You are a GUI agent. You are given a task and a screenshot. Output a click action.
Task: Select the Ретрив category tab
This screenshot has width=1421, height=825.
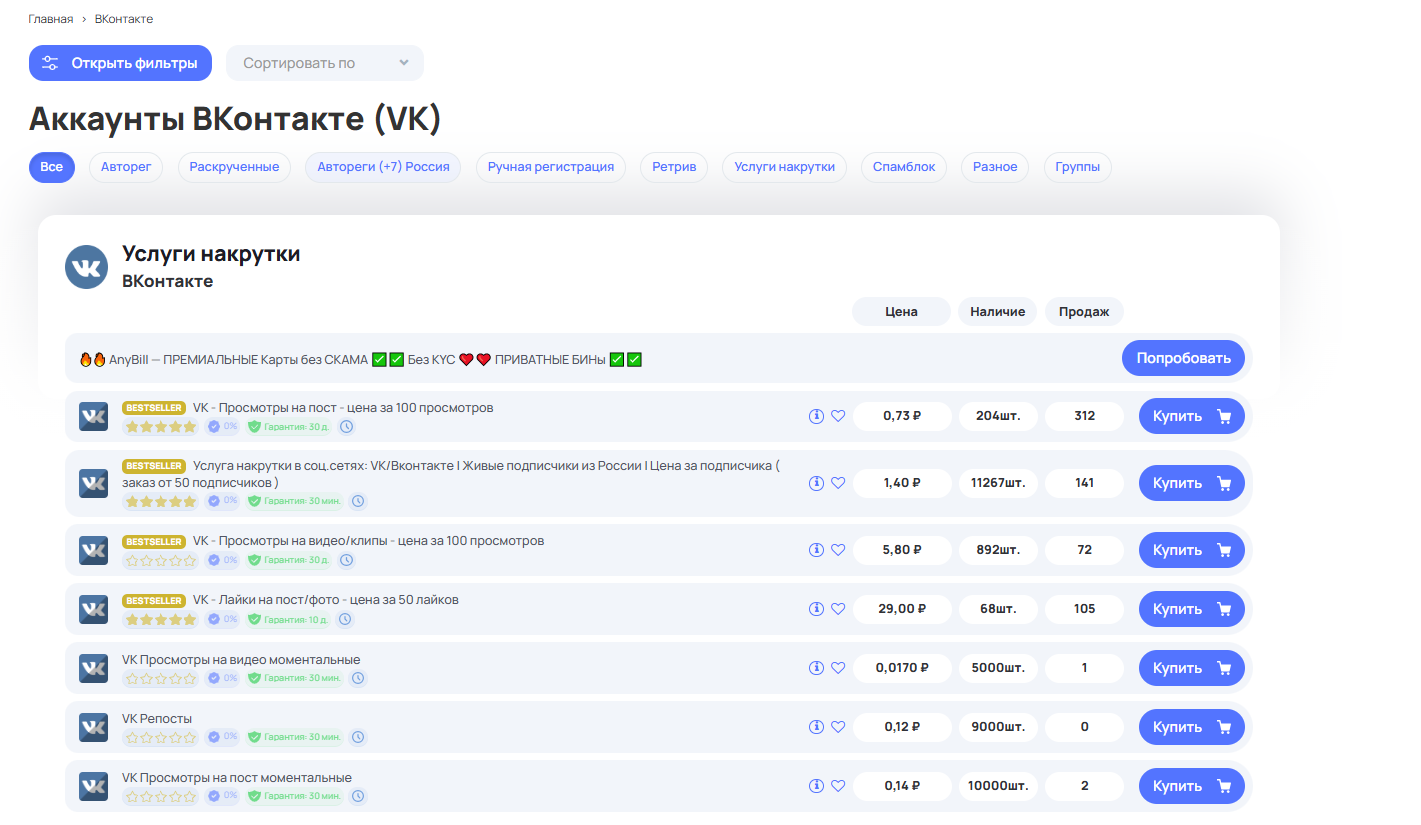tap(674, 167)
